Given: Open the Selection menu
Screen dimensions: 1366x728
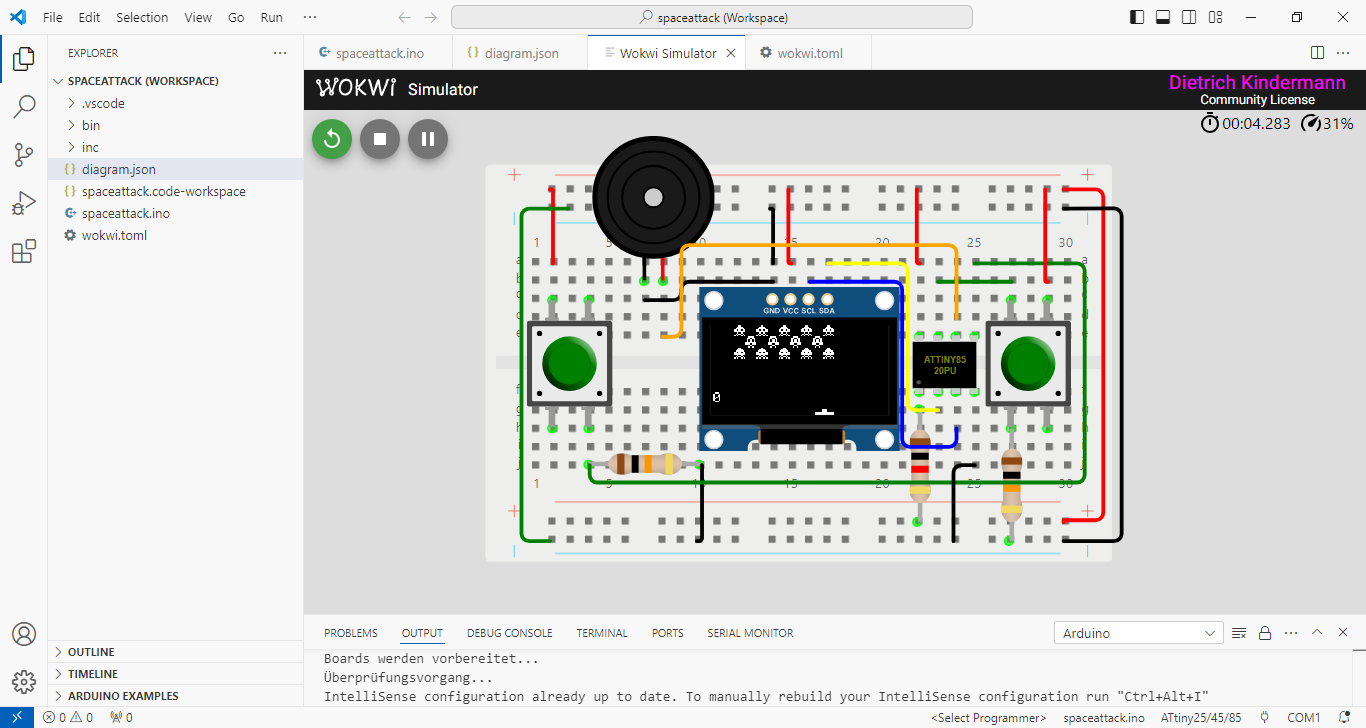Looking at the screenshot, I should pos(142,17).
